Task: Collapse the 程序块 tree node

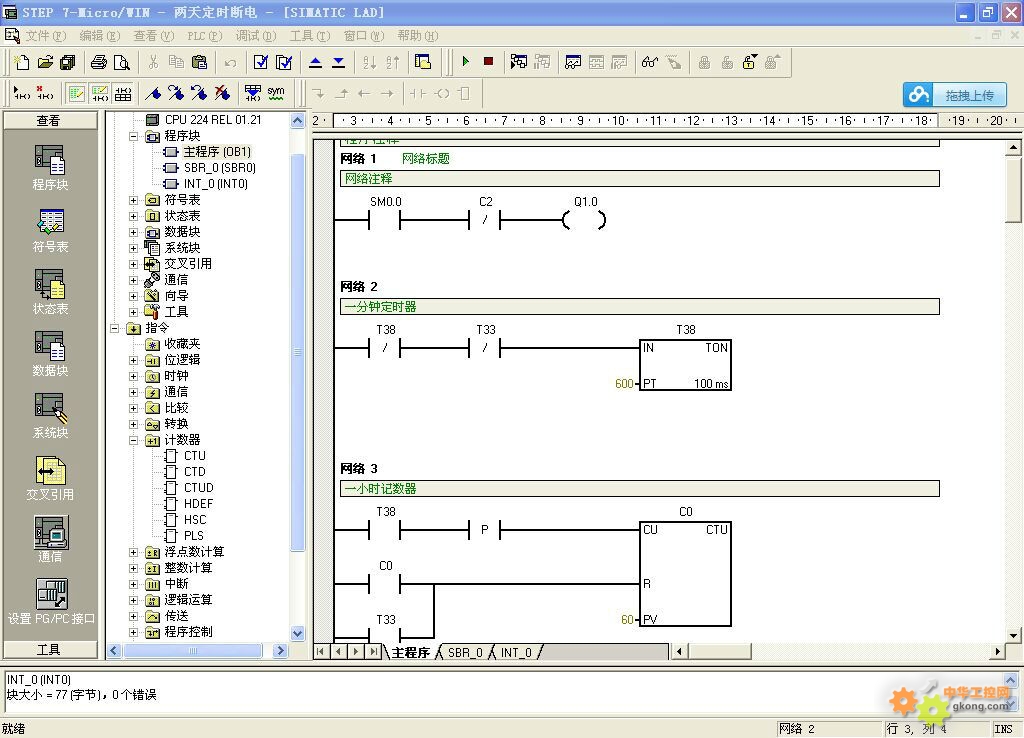Action: 133,136
